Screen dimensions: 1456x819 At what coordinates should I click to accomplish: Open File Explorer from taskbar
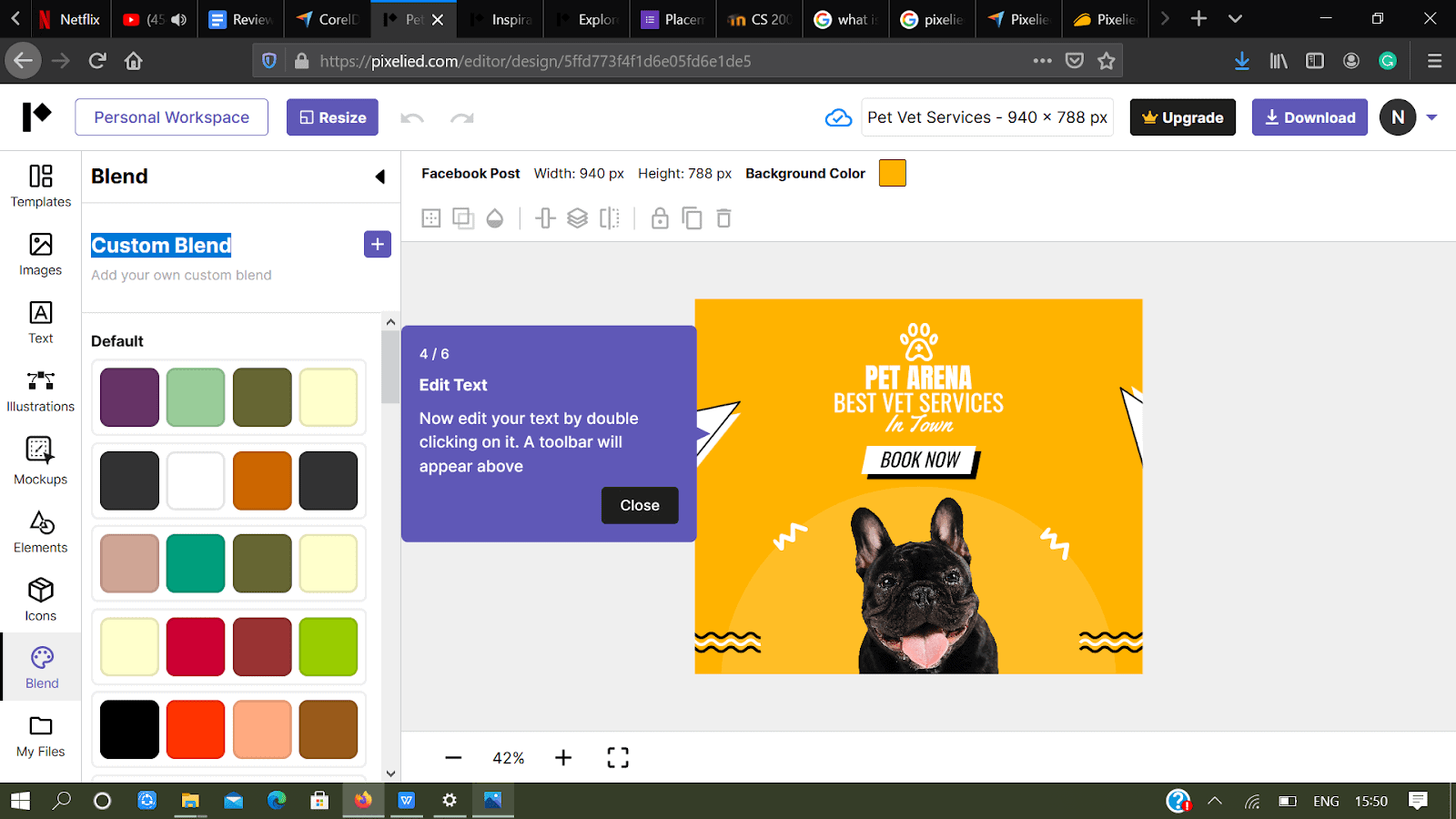(190, 801)
